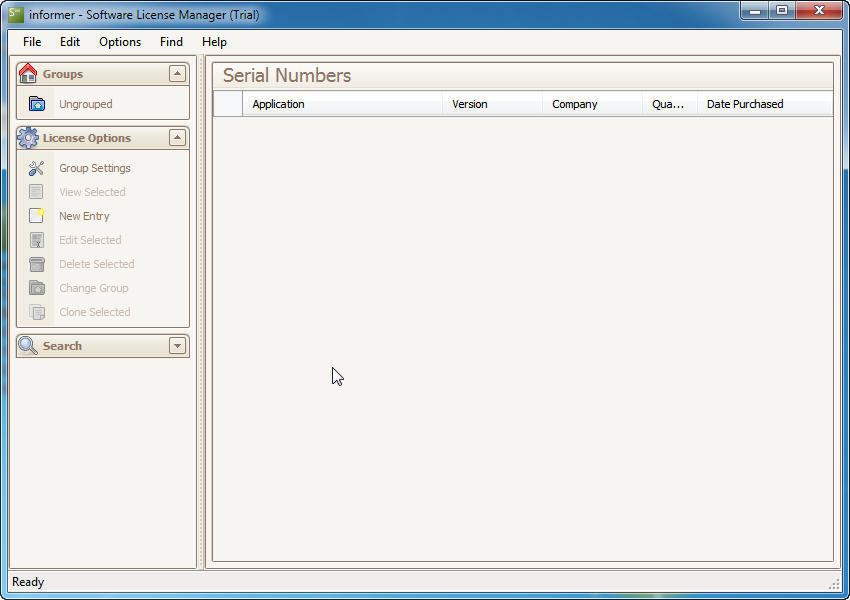Click the resize grip in the status bar

(x=834, y=584)
